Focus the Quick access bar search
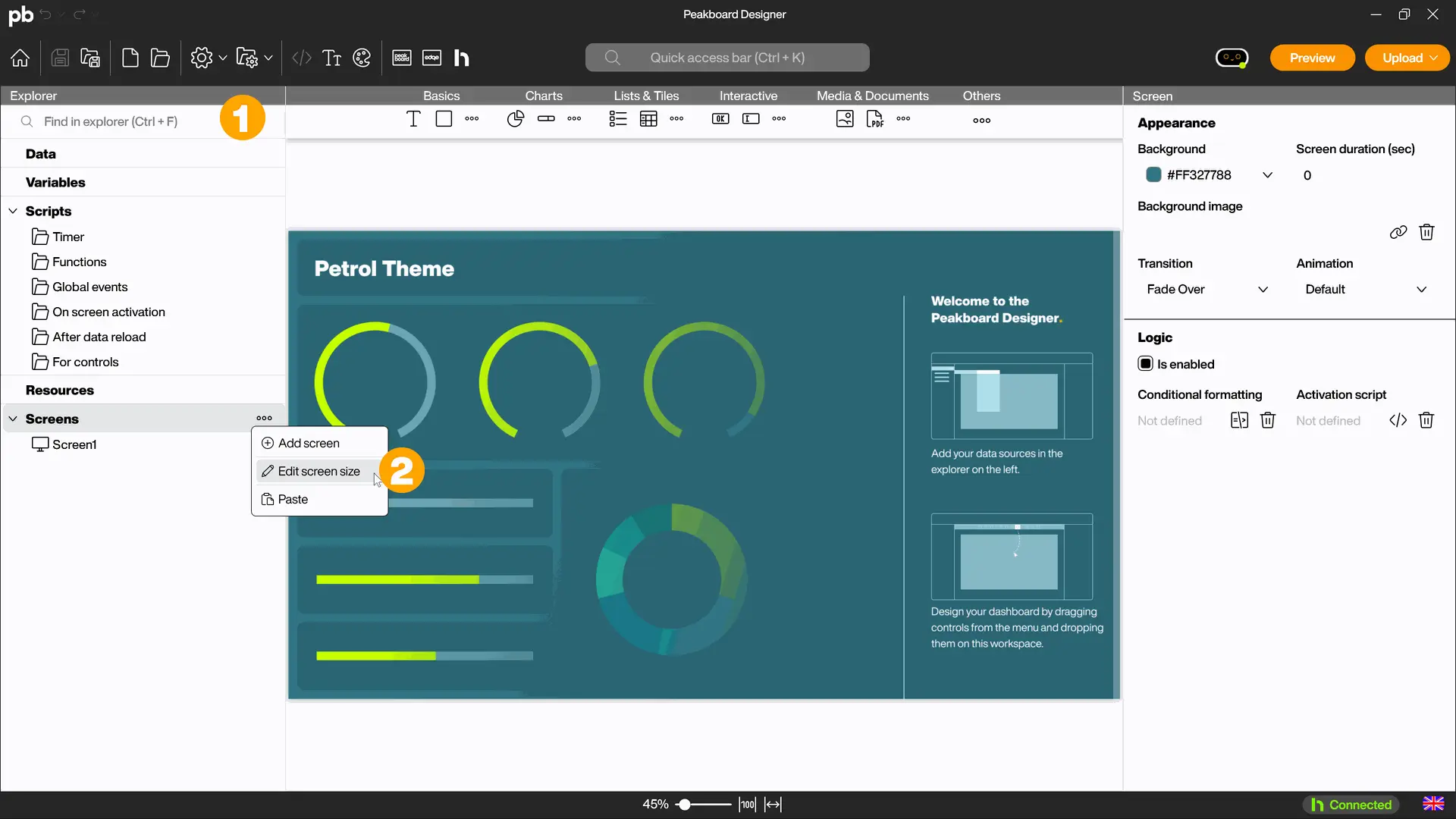Image resolution: width=1456 pixels, height=819 pixels. [x=727, y=58]
